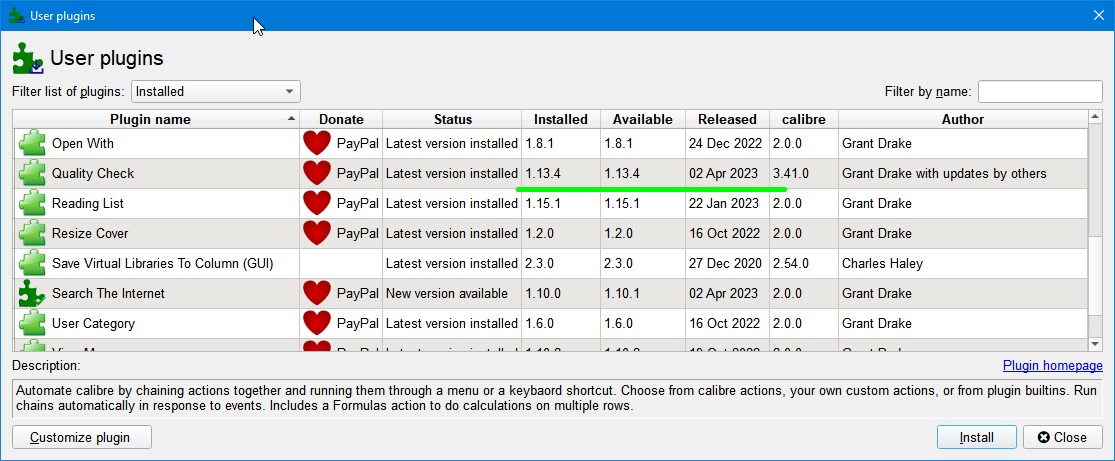Screen dimensions: 1115x461
Task: Open the Filter list of plugins dropdown
Action: click(x=215, y=91)
